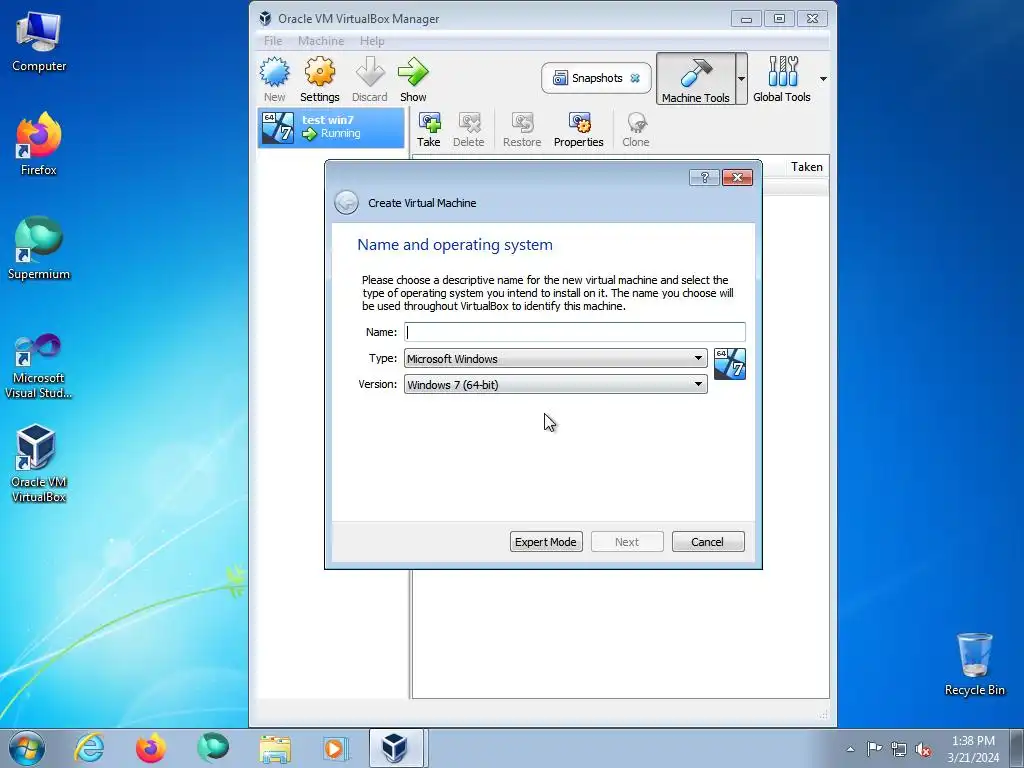
Task: Show hidden tray icons arrow
Action: (850, 749)
